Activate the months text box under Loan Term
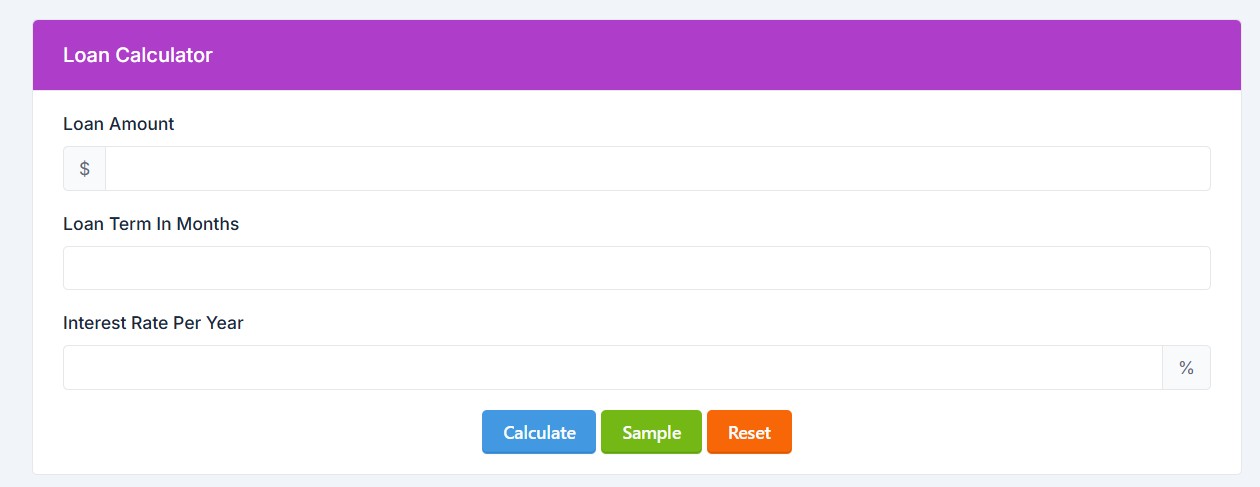This screenshot has height=487, width=1260. pyautogui.click(x=636, y=268)
